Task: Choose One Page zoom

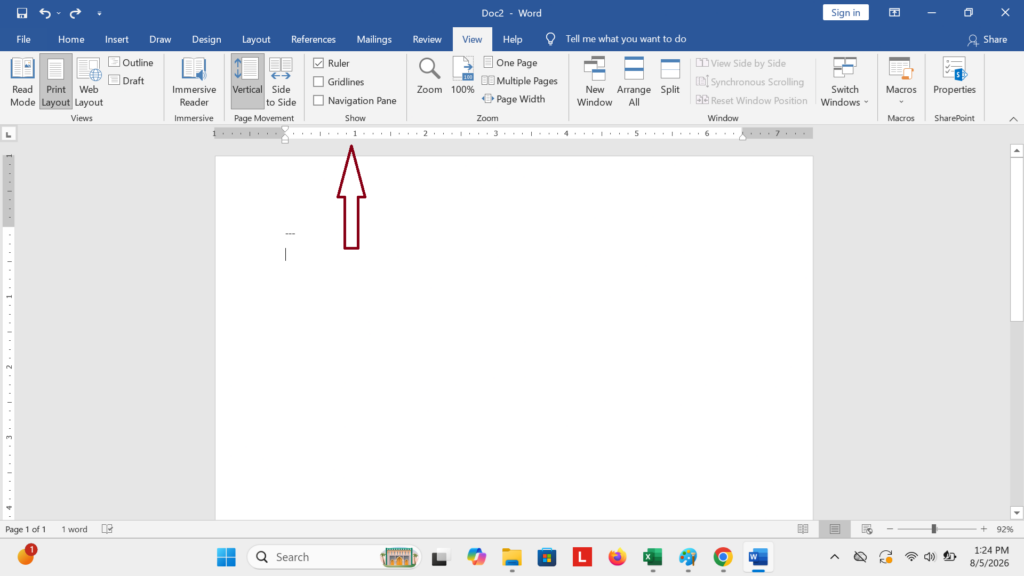Action: [510, 63]
